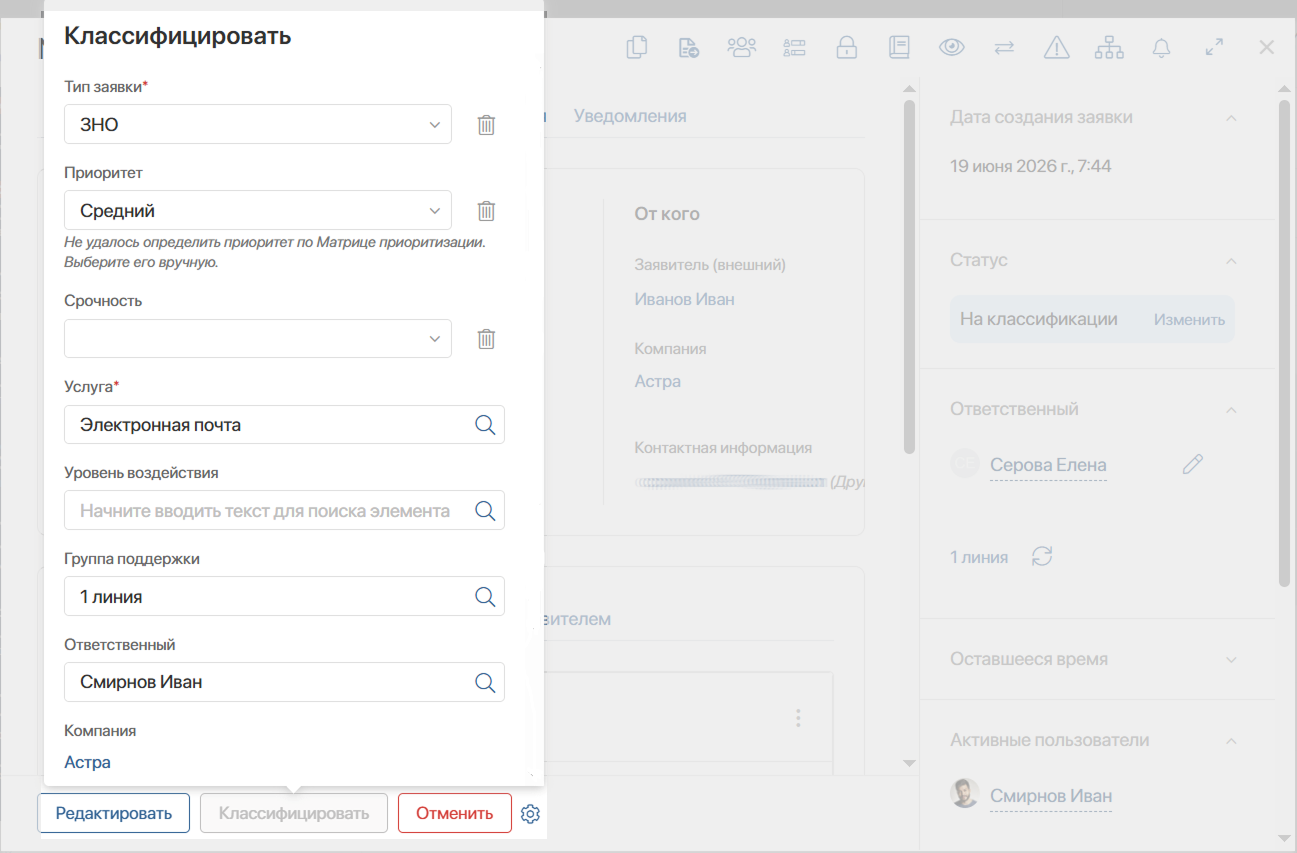Image resolution: width=1297 pixels, height=853 pixels.
Task: Click Смирнов Иван under active users
Action: [1051, 796]
